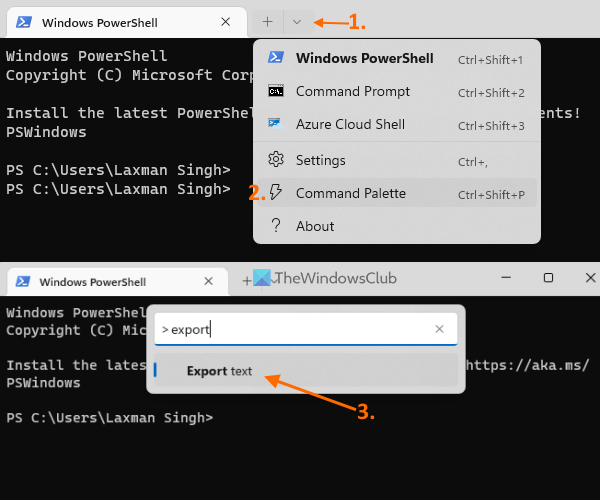The image size is (600, 500).
Task: Expand the profile dropdown chevron in upper title bar
Action: click(297, 21)
